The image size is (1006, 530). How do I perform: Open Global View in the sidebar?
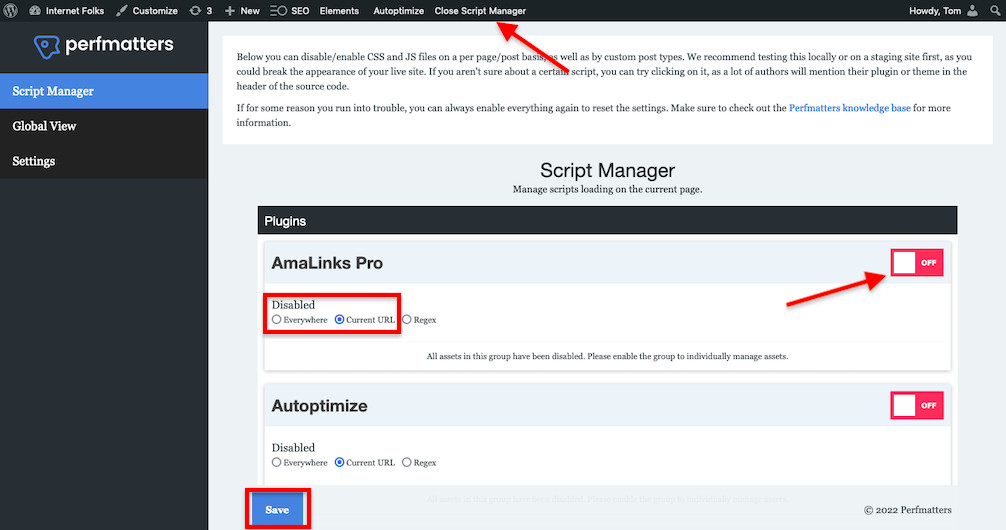pyautogui.click(x=44, y=126)
